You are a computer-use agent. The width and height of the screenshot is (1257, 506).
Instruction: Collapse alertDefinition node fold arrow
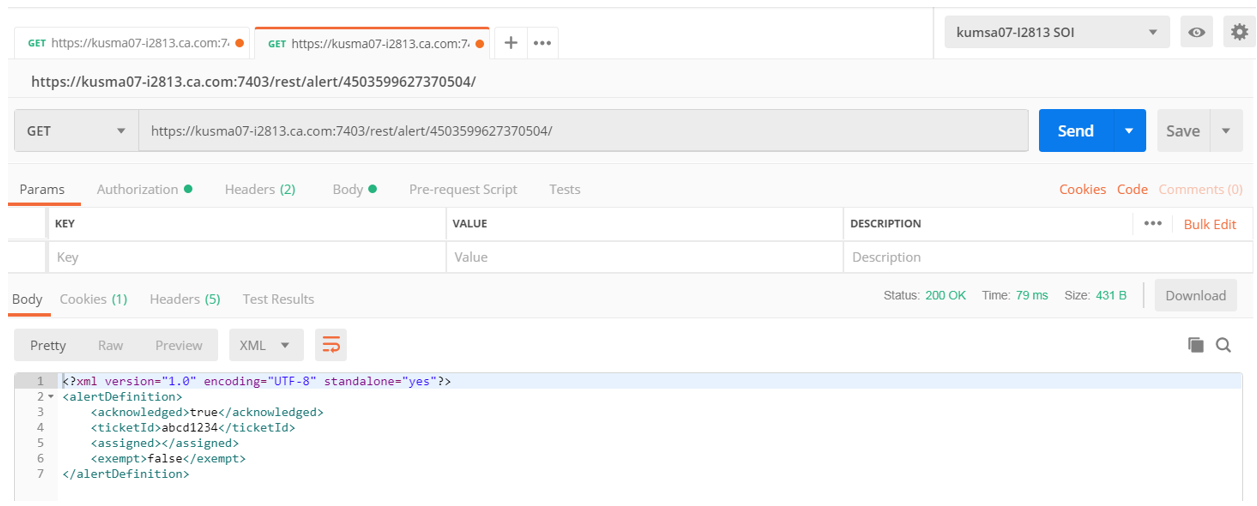(x=51, y=397)
